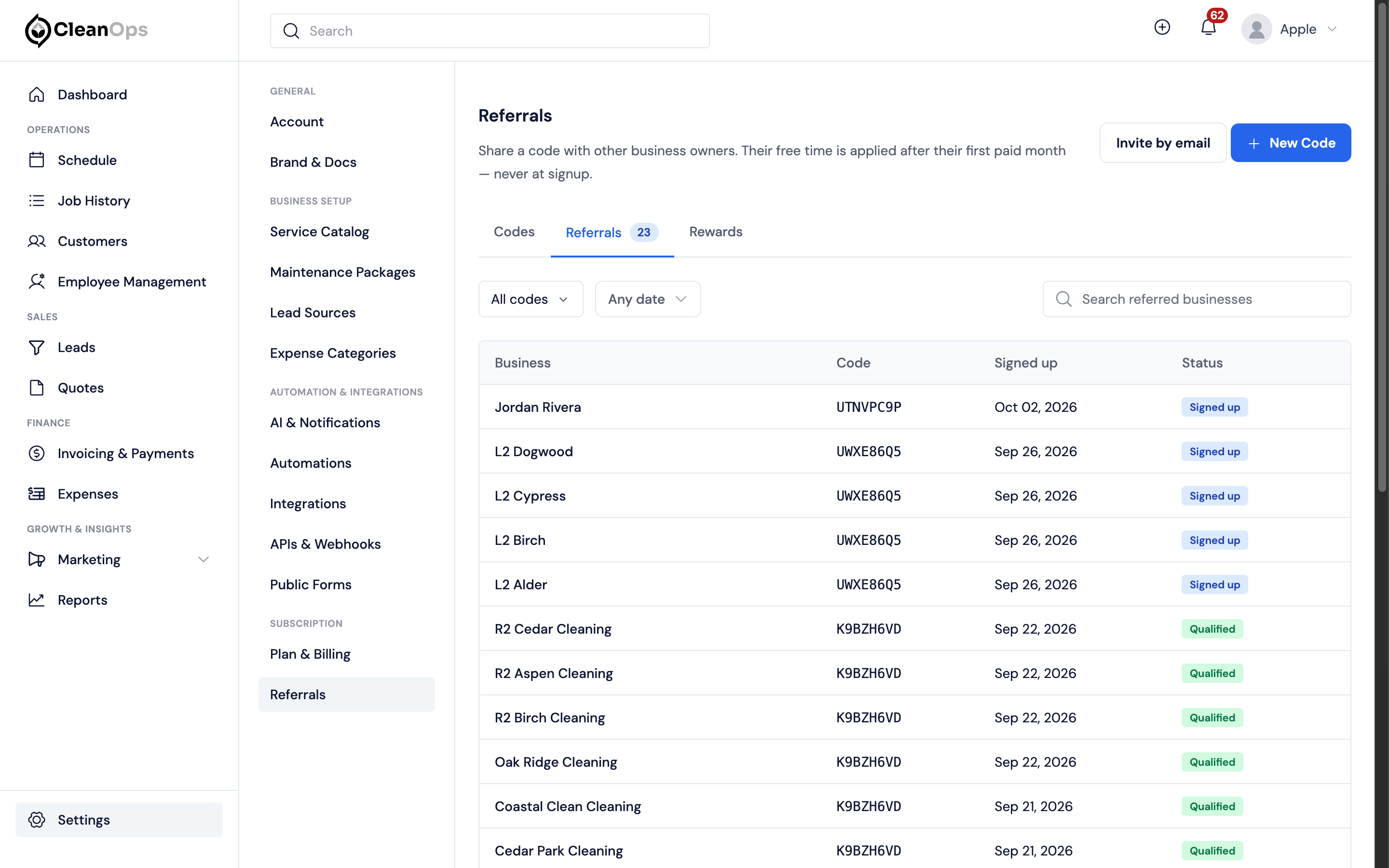
Task: Click the Search referred businesses field
Action: (1196, 299)
